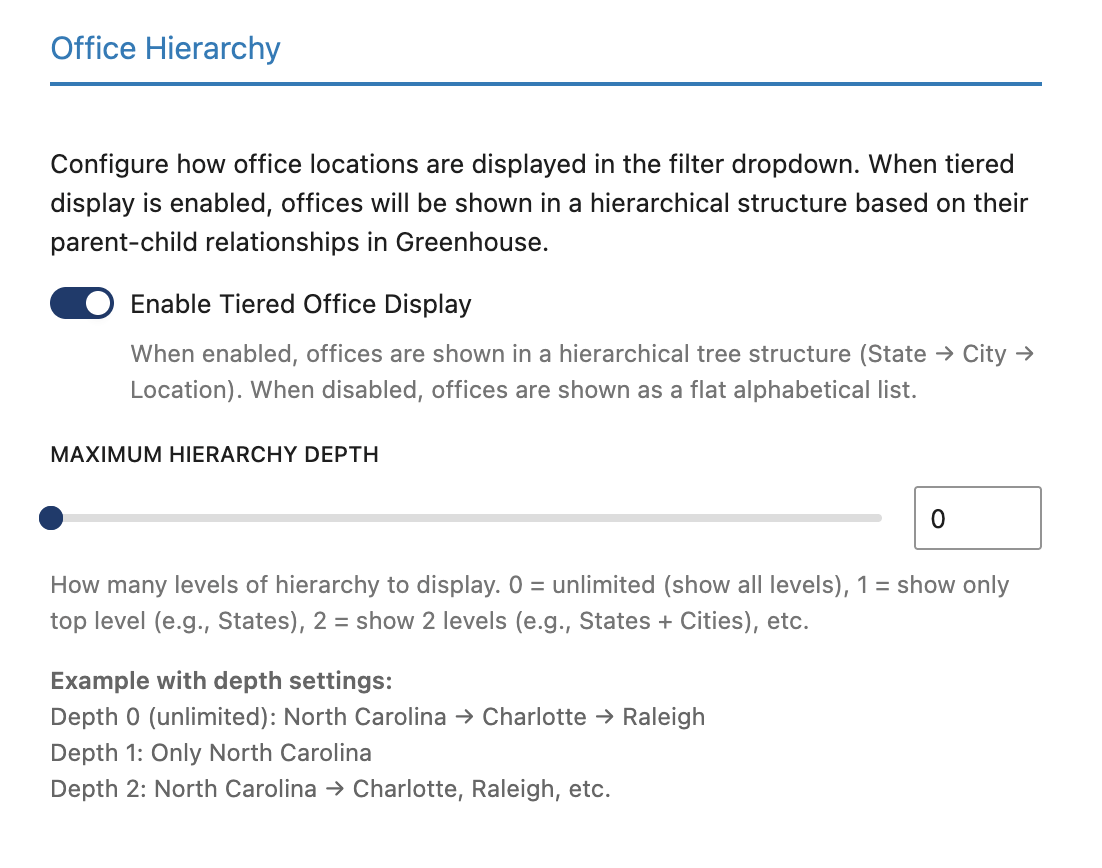This screenshot has height=868, width=1102.
Task: Focus the hierarchy depth number input showing 0
Action: (977, 518)
